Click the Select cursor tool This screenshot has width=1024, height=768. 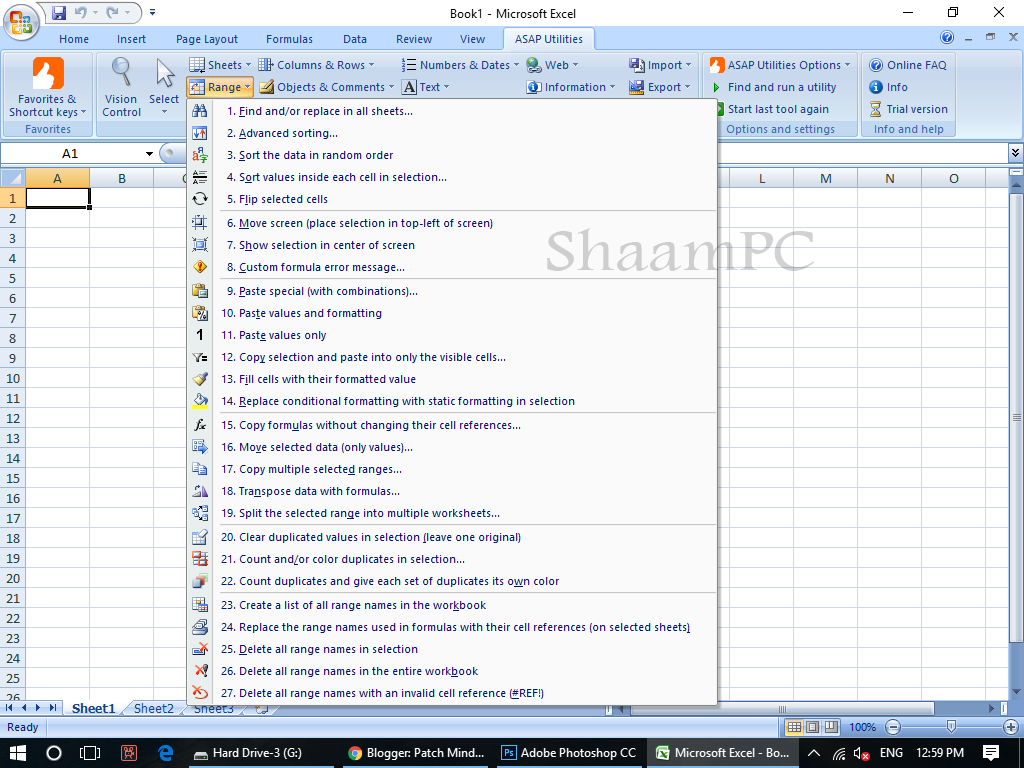coord(164,87)
